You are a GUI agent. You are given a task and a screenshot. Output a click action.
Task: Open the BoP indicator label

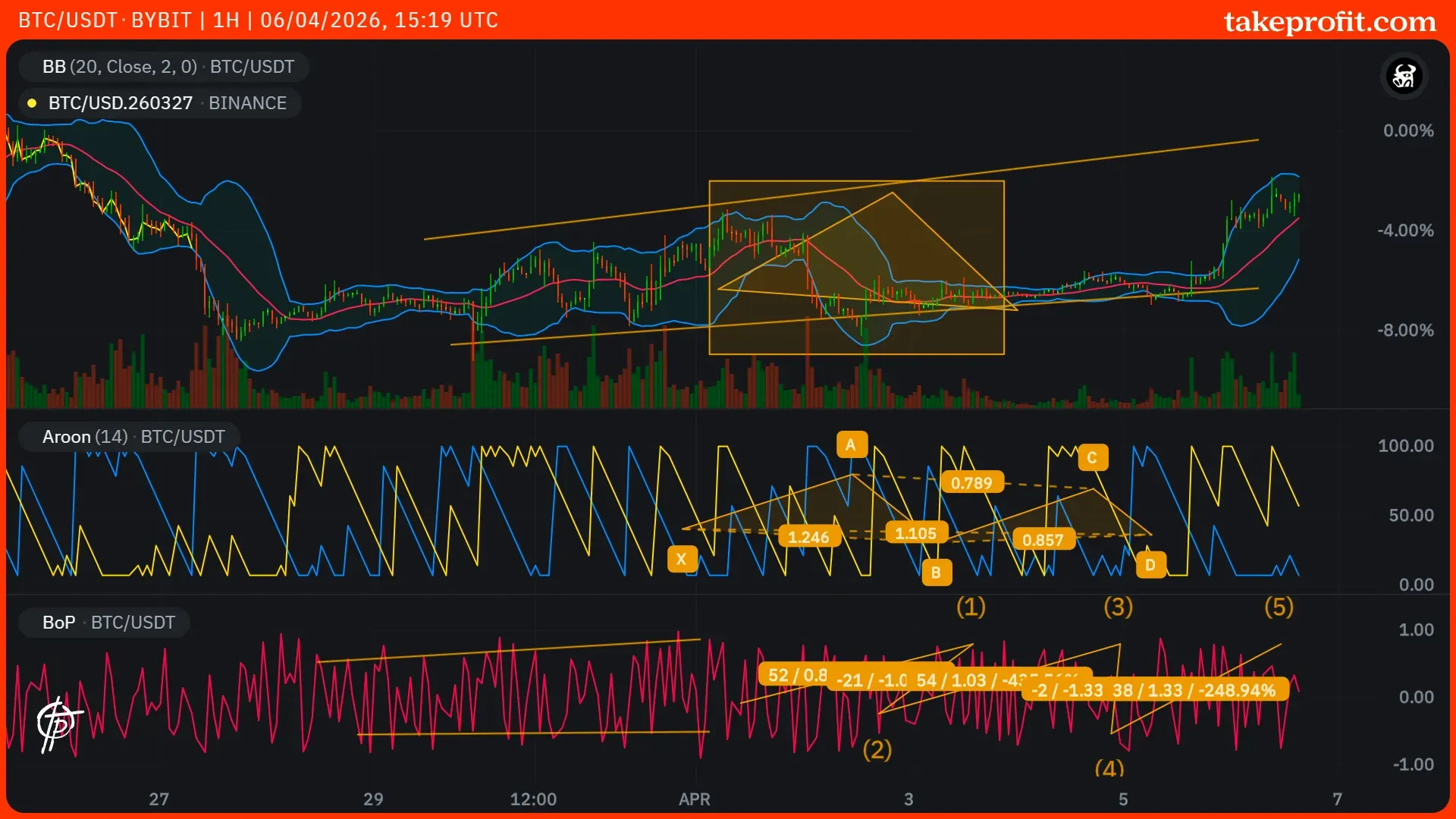coord(105,623)
